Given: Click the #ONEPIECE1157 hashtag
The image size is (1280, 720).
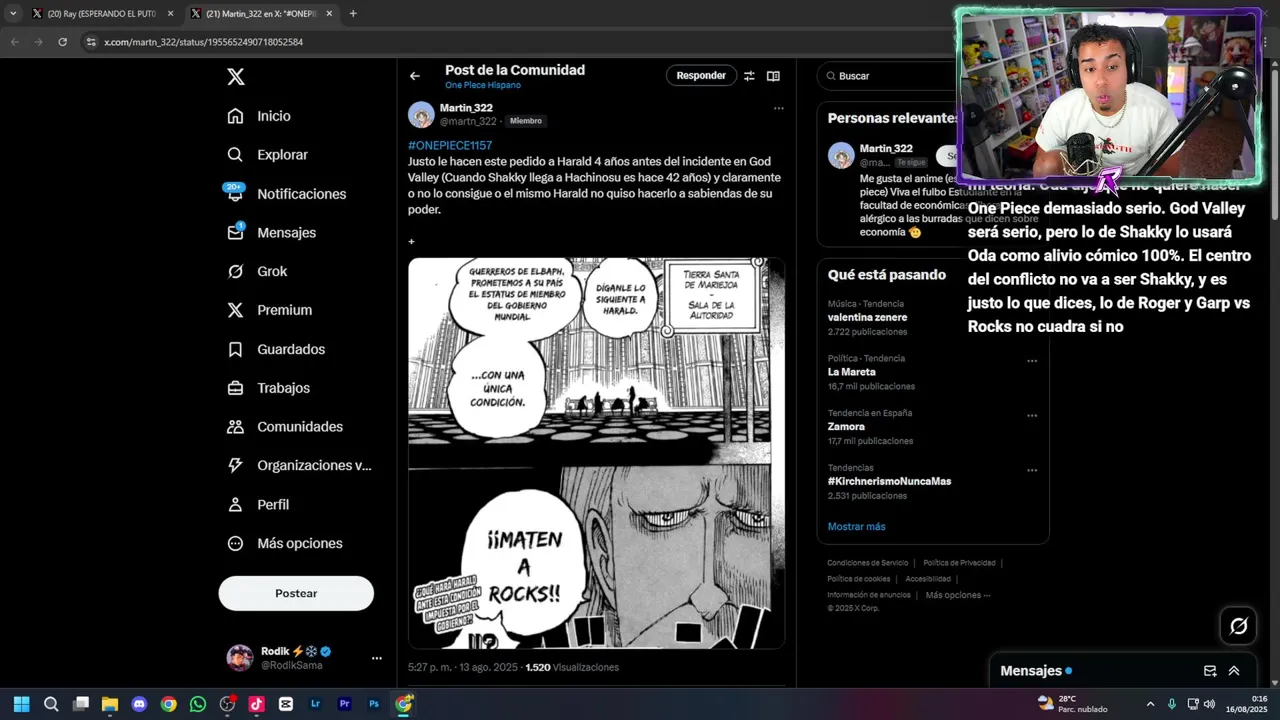Looking at the screenshot, I should tap(450, 145).
